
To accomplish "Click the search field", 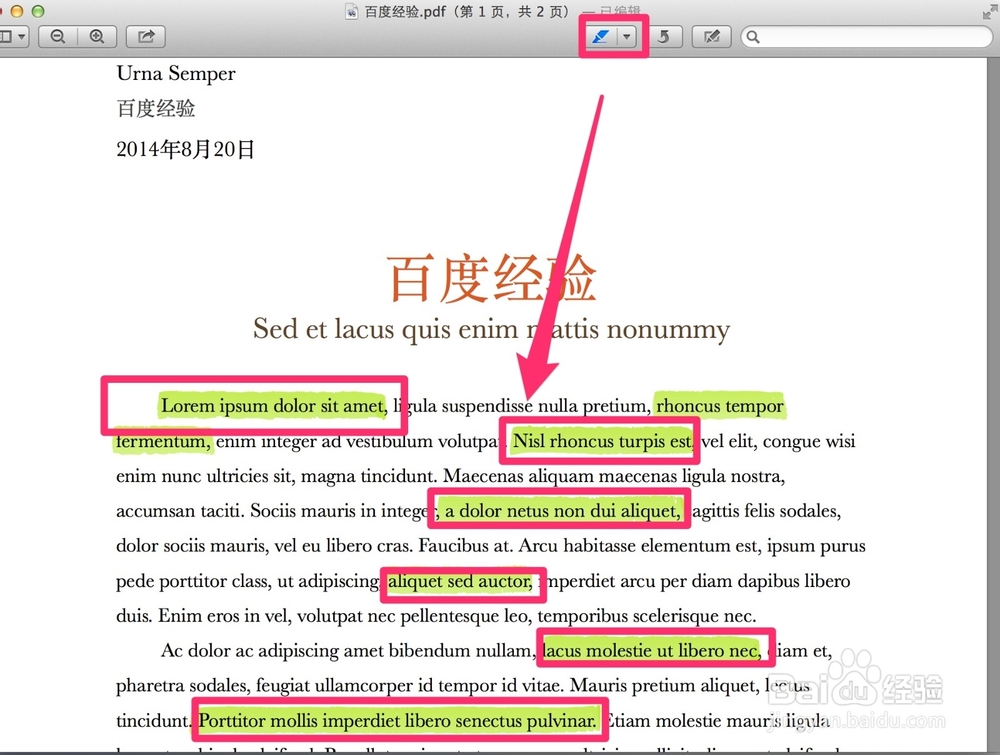I will coord(867,36).
